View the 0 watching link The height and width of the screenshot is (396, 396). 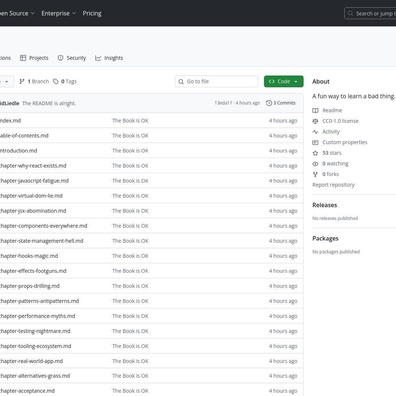coord(335,164)
